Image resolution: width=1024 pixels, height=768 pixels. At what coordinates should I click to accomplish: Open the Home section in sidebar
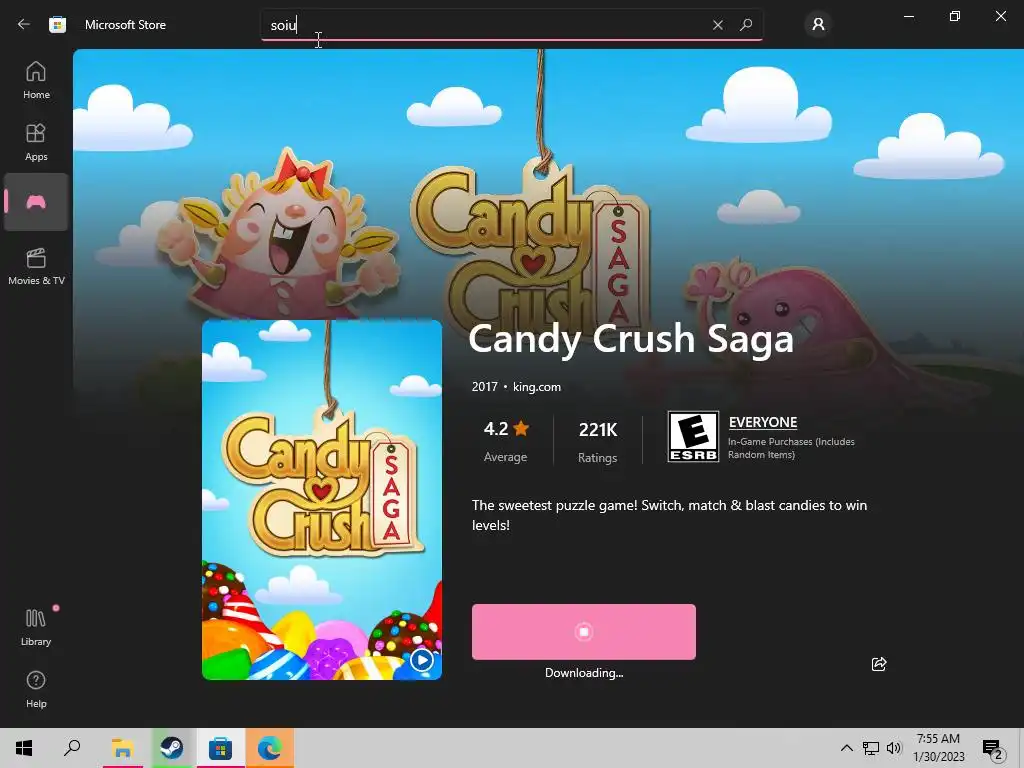coord(36,80)
